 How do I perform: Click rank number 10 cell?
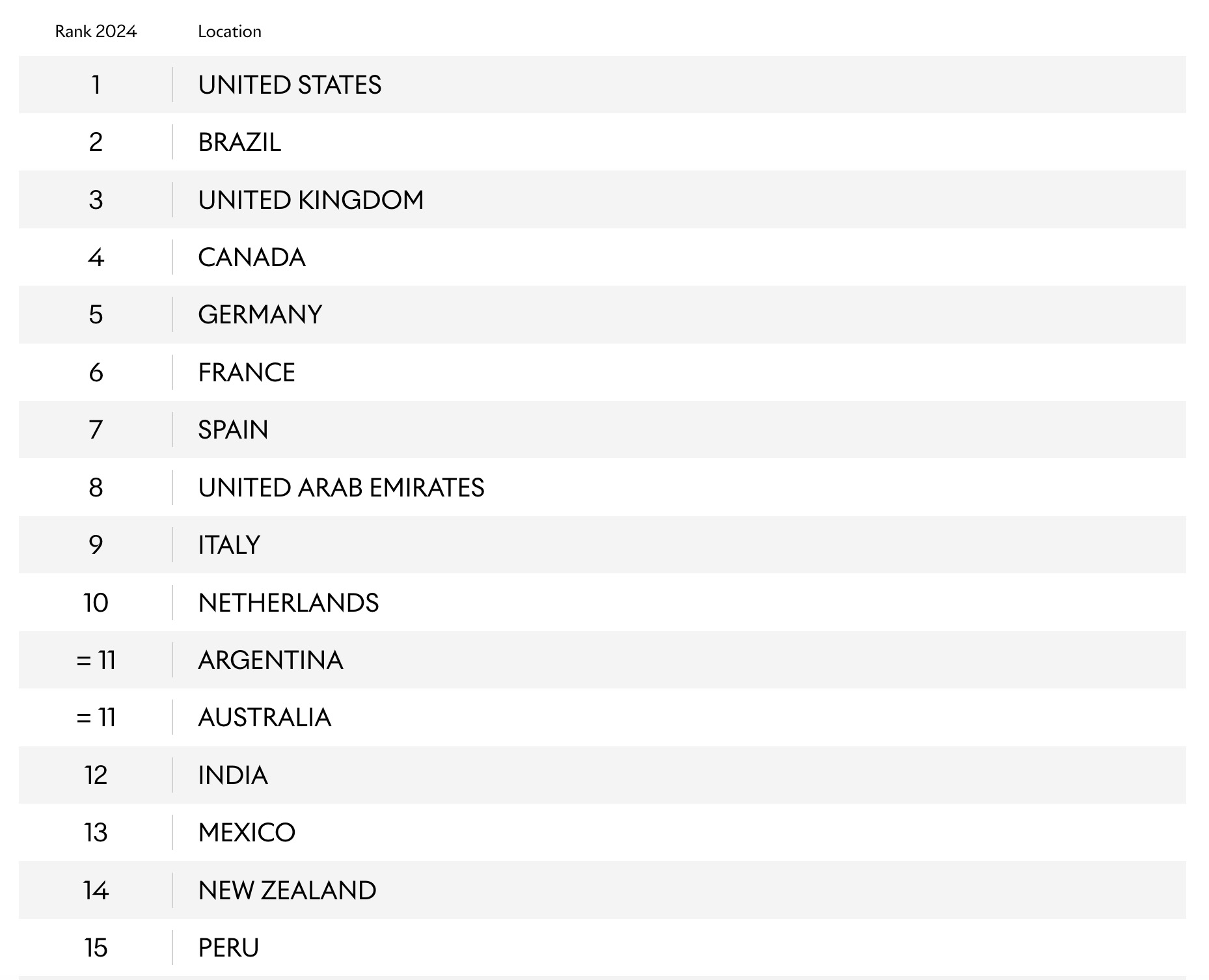pos(96,603)
